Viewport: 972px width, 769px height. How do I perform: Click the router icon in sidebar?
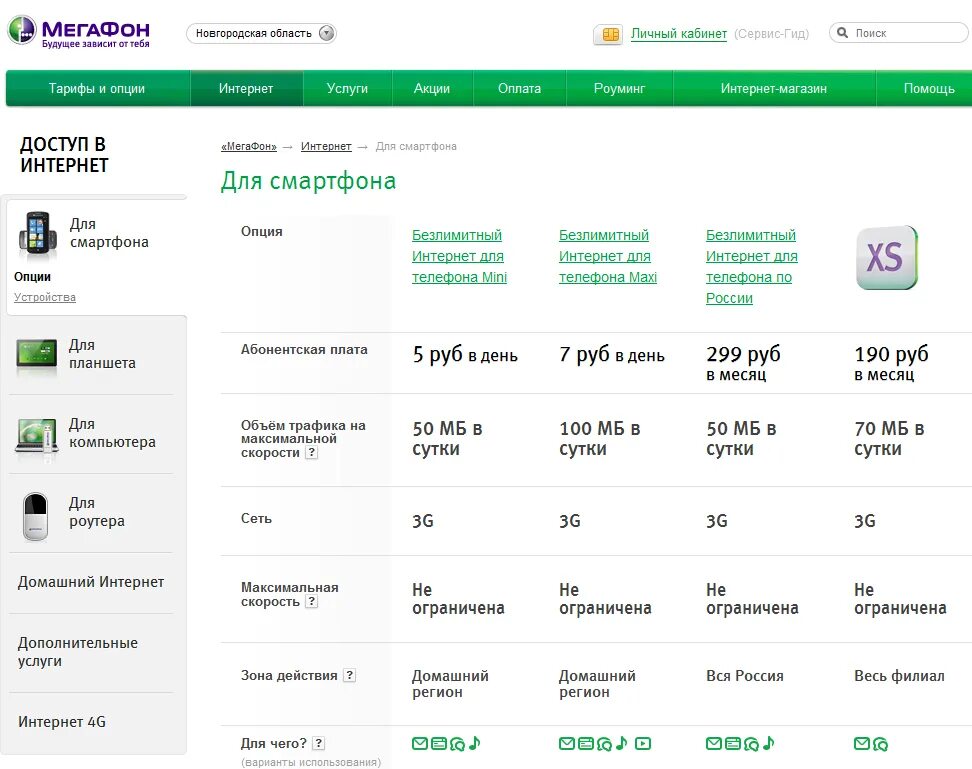point(35,517)
